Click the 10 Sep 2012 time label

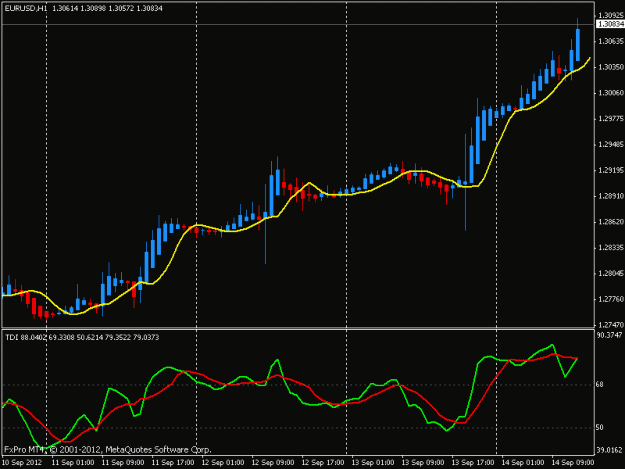(x=22, y=463)
